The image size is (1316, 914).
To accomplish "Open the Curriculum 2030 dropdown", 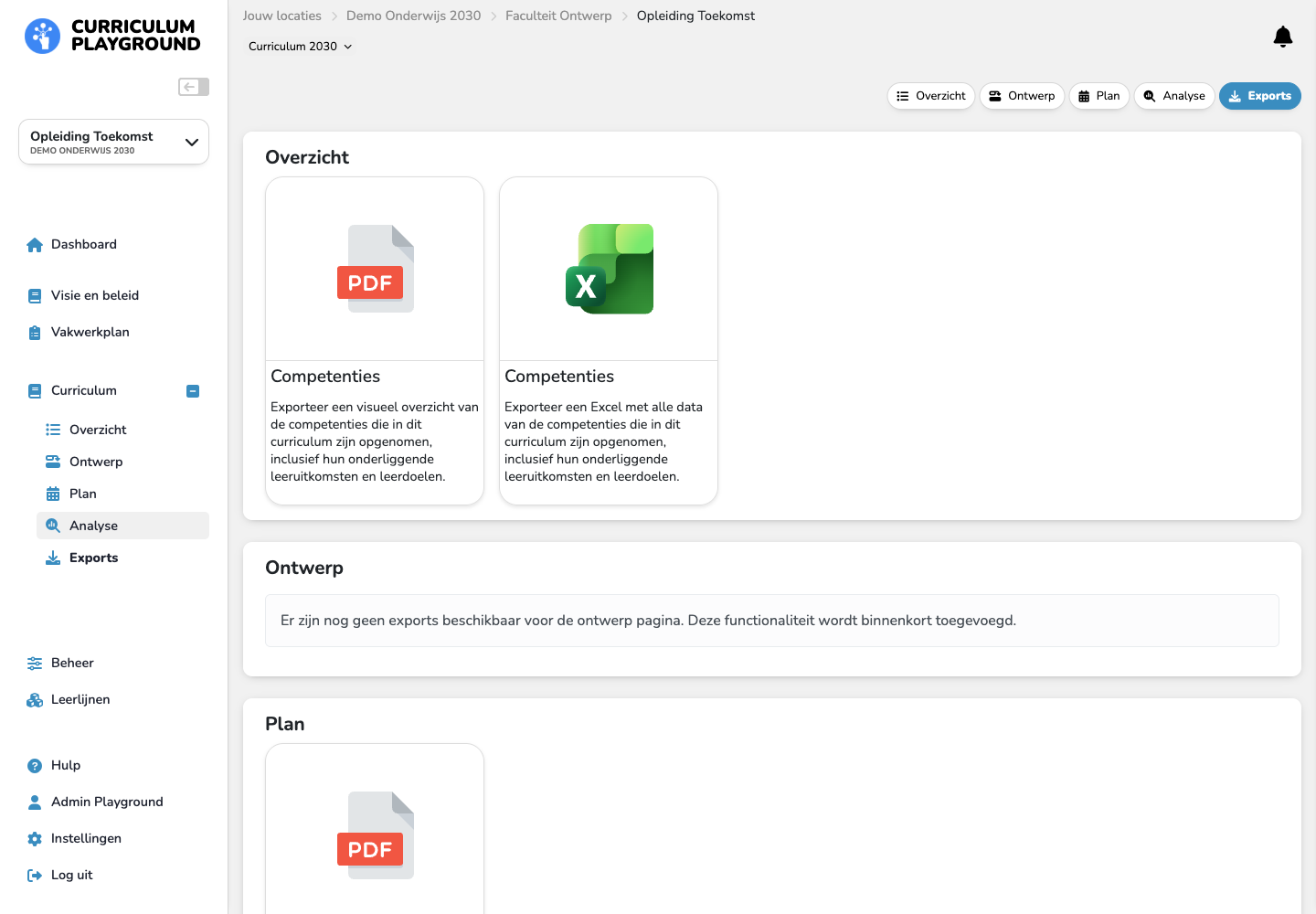I will 300,47.
